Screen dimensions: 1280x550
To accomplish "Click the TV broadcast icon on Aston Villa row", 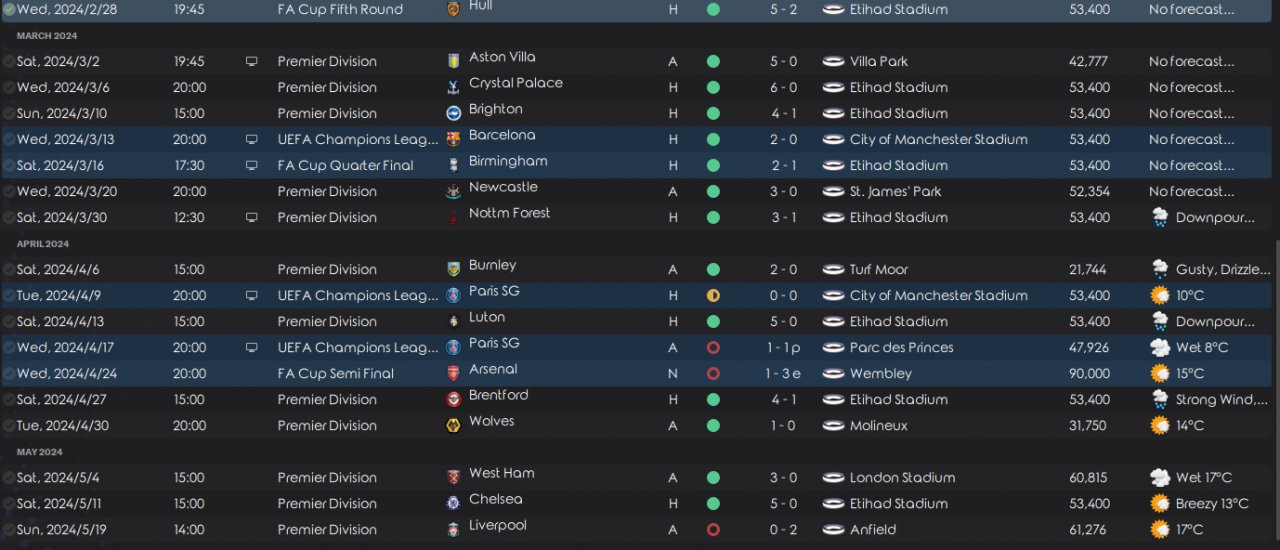I will [x=251, y=61].
